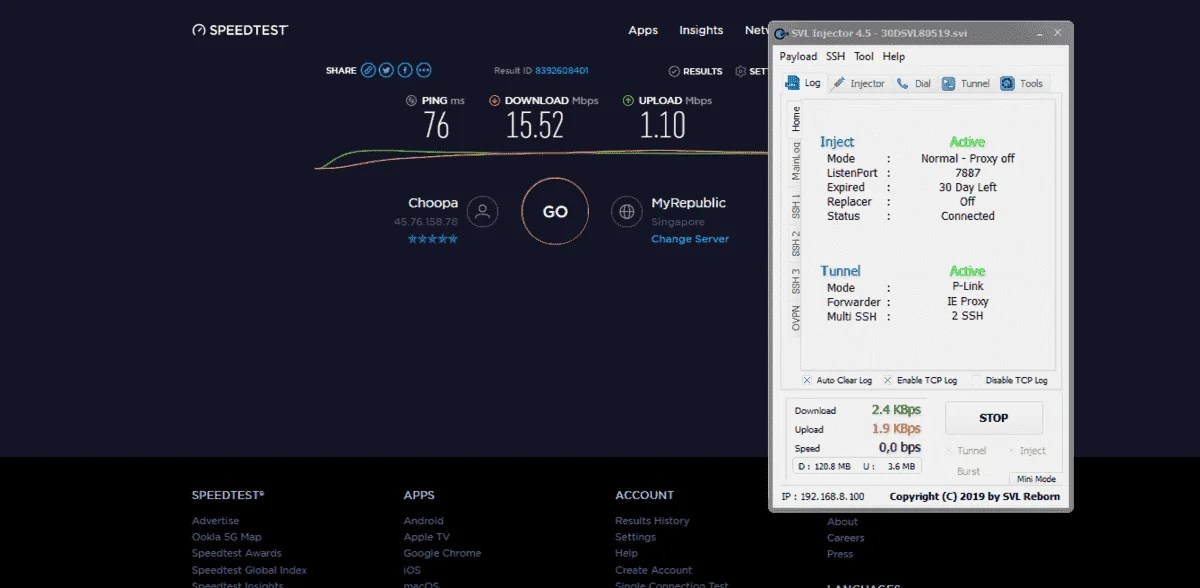
Task: Select the OVPN vertical tab
Action: tap(796, 318)
